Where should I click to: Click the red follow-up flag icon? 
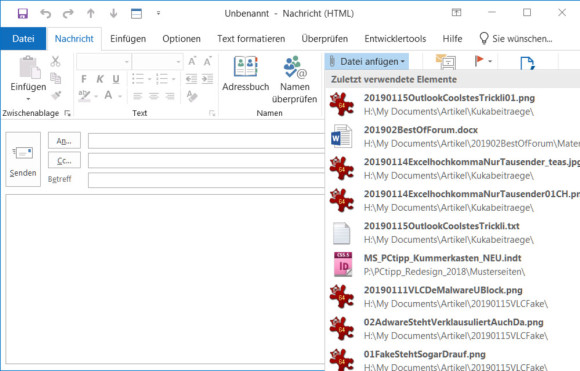479,61
